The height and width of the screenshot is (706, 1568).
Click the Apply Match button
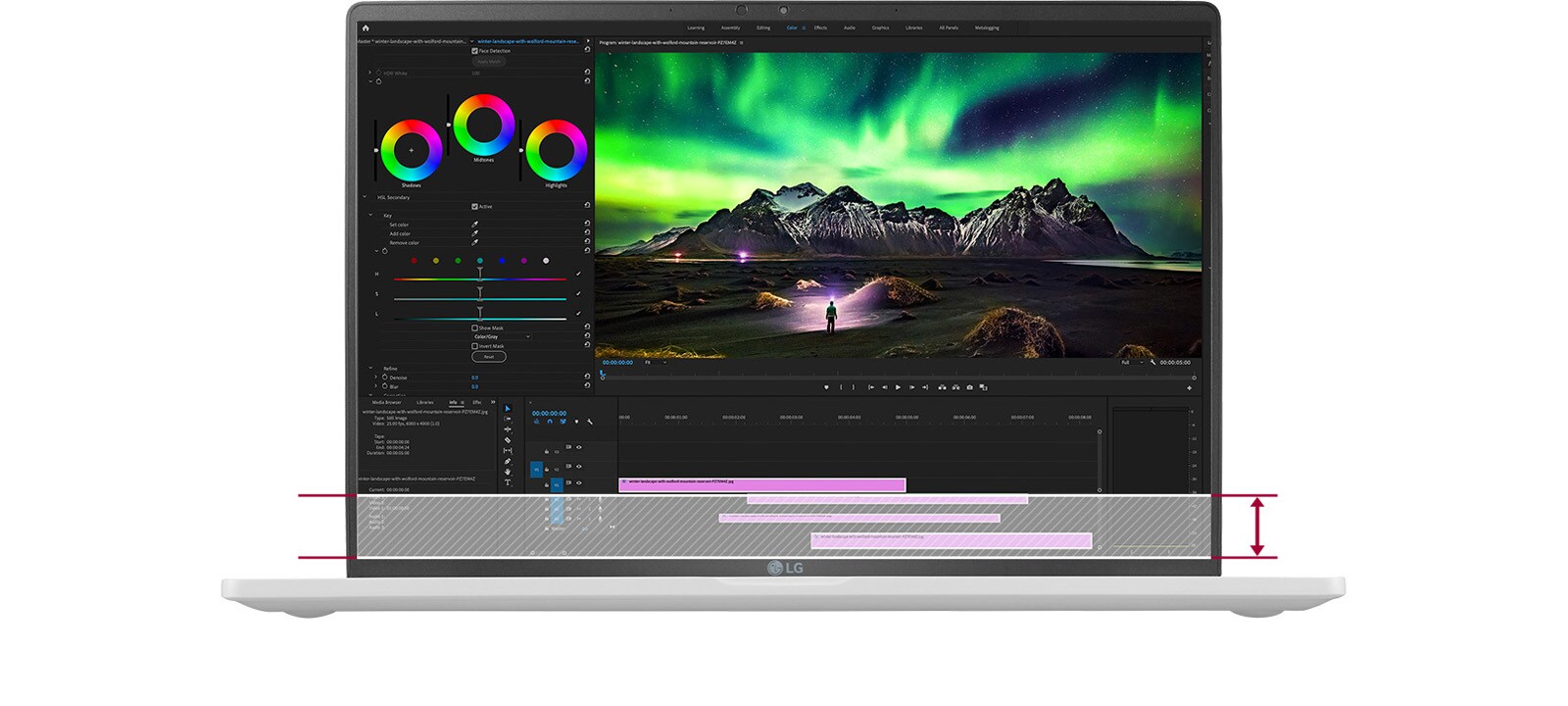489,61
